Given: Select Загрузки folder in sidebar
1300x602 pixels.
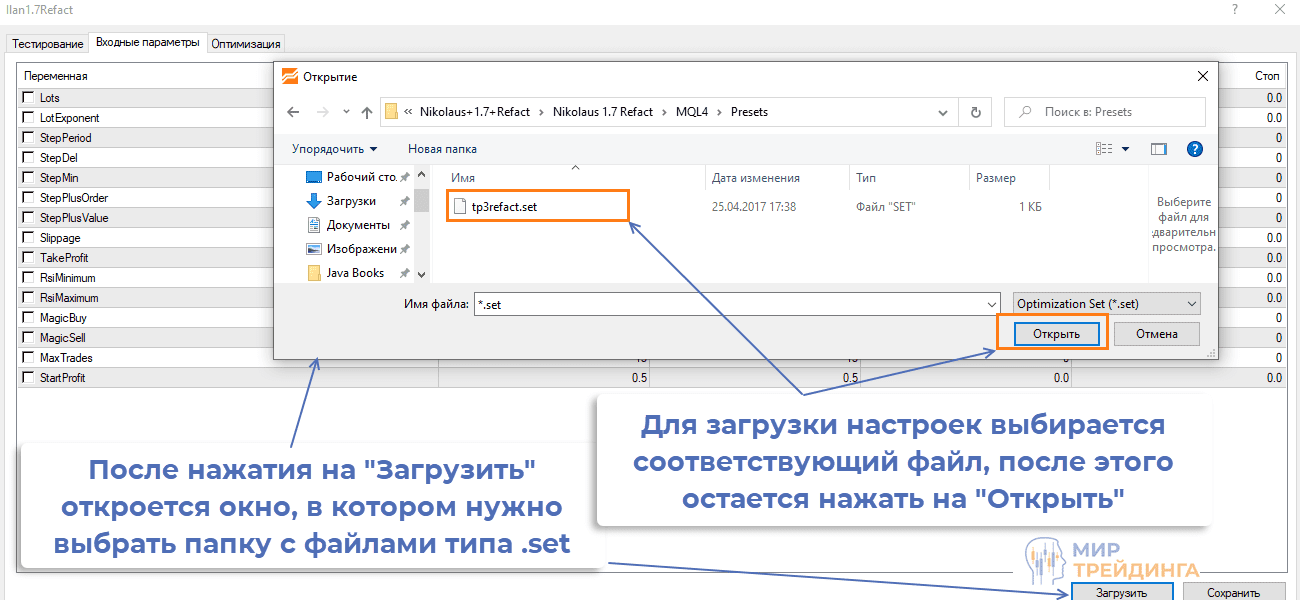Looking at the screenshot, I should coord(350,201).
